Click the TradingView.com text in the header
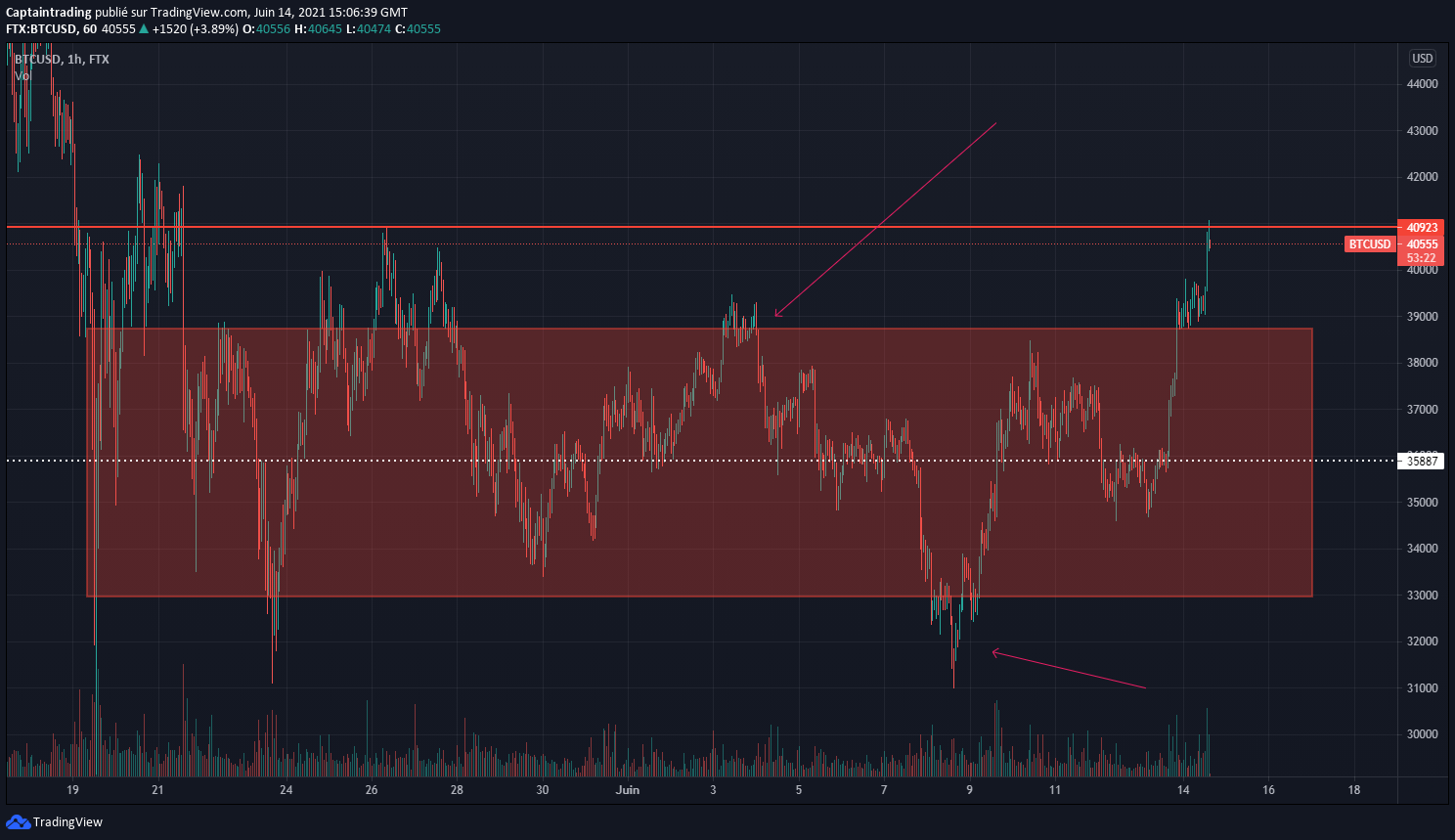Screen dimensions: 1455x840 click(199, 13)
